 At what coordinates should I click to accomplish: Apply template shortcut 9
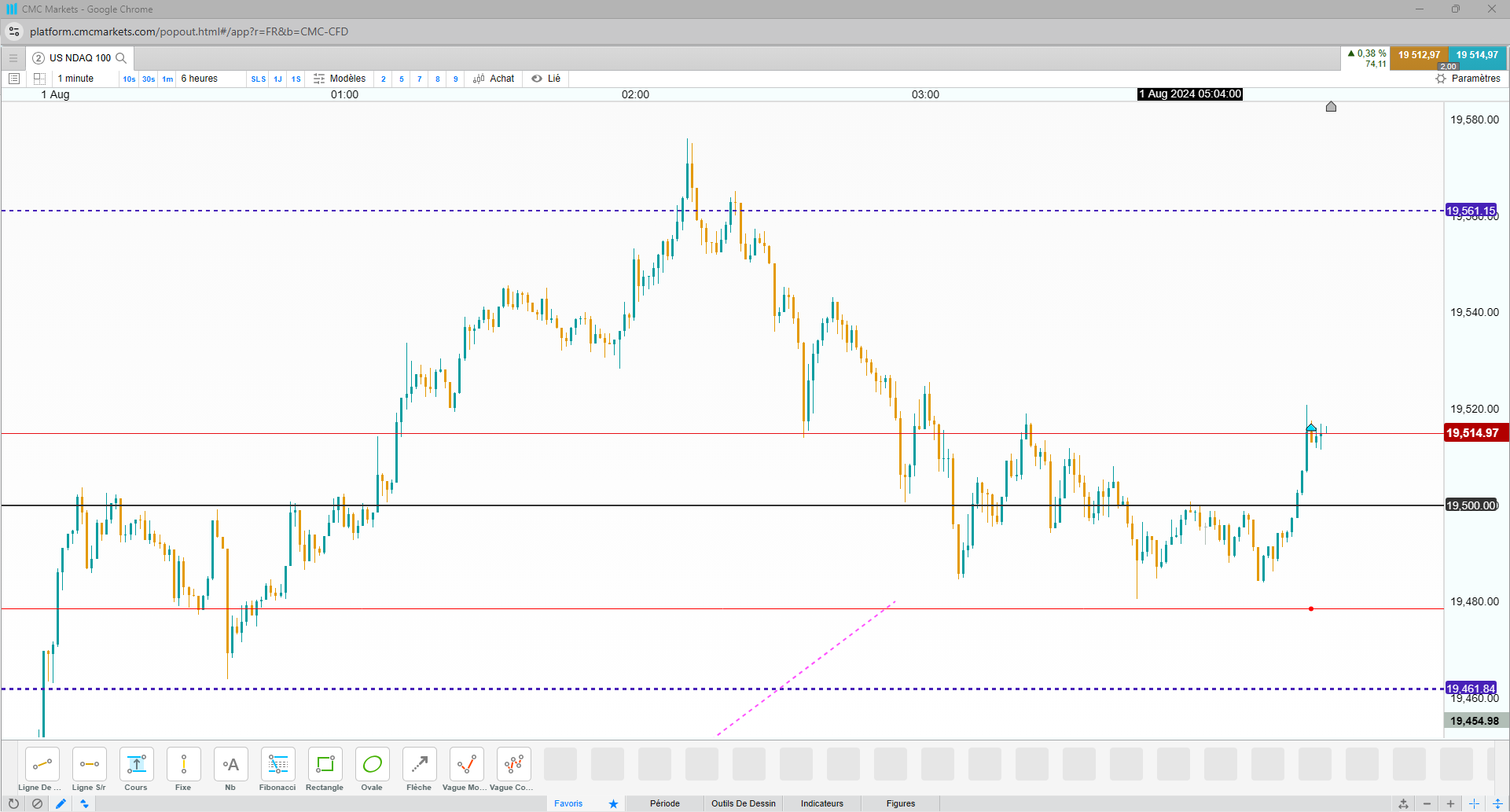(x=456, y=79)
